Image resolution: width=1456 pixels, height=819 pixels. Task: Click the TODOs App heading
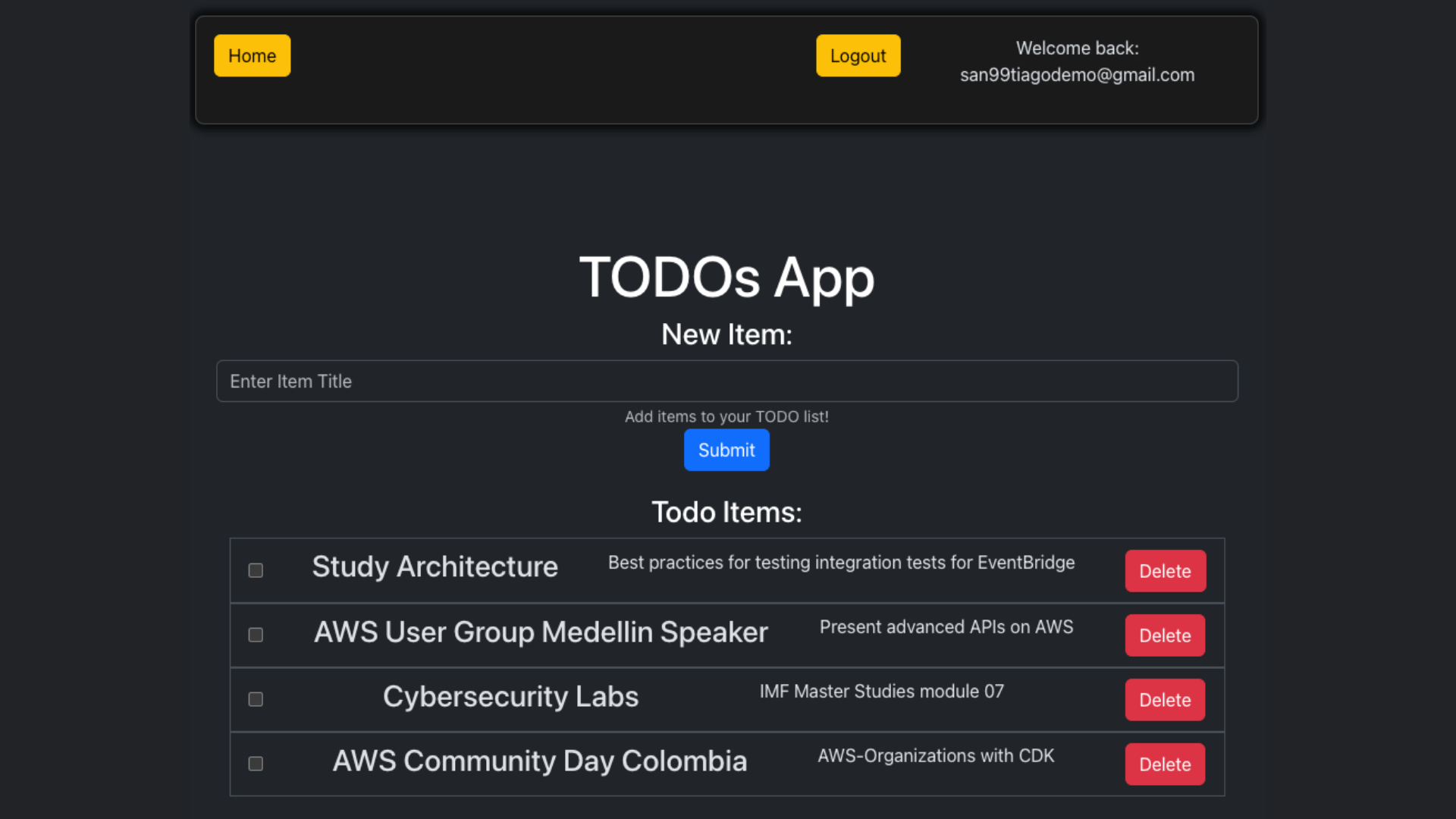click(x=726, y=278)
